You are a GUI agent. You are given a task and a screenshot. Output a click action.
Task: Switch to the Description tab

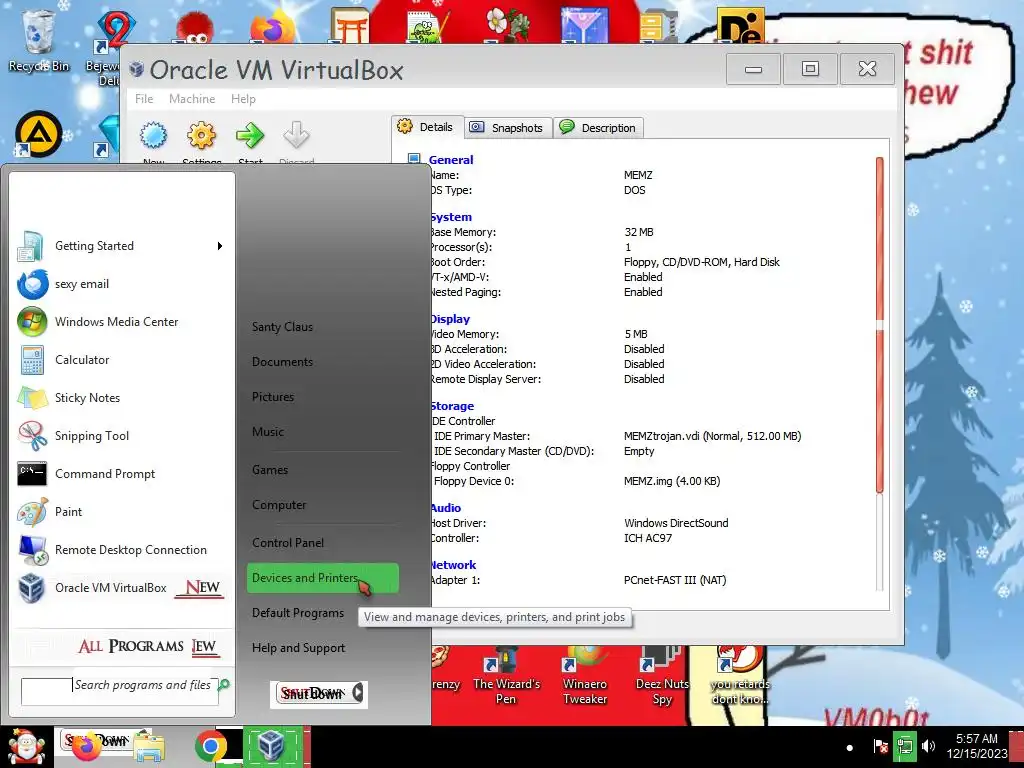(x=600, y=127)
